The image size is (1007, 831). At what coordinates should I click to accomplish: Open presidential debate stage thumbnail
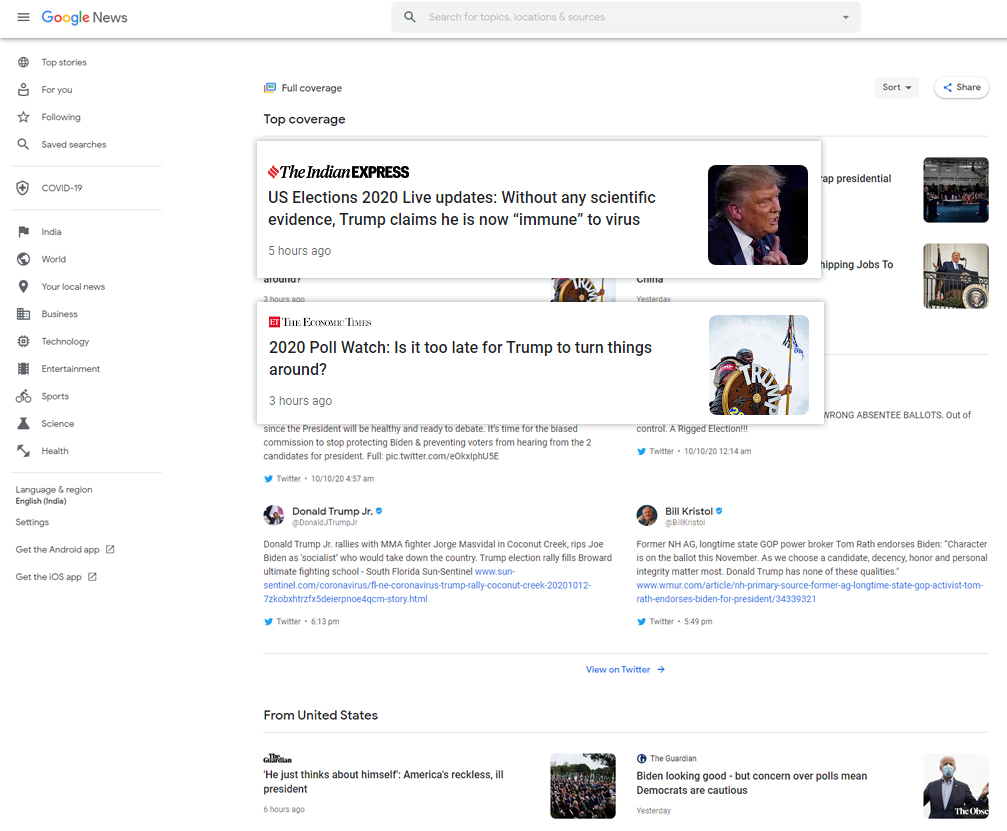pyautogui.click(x=956, y=190)
